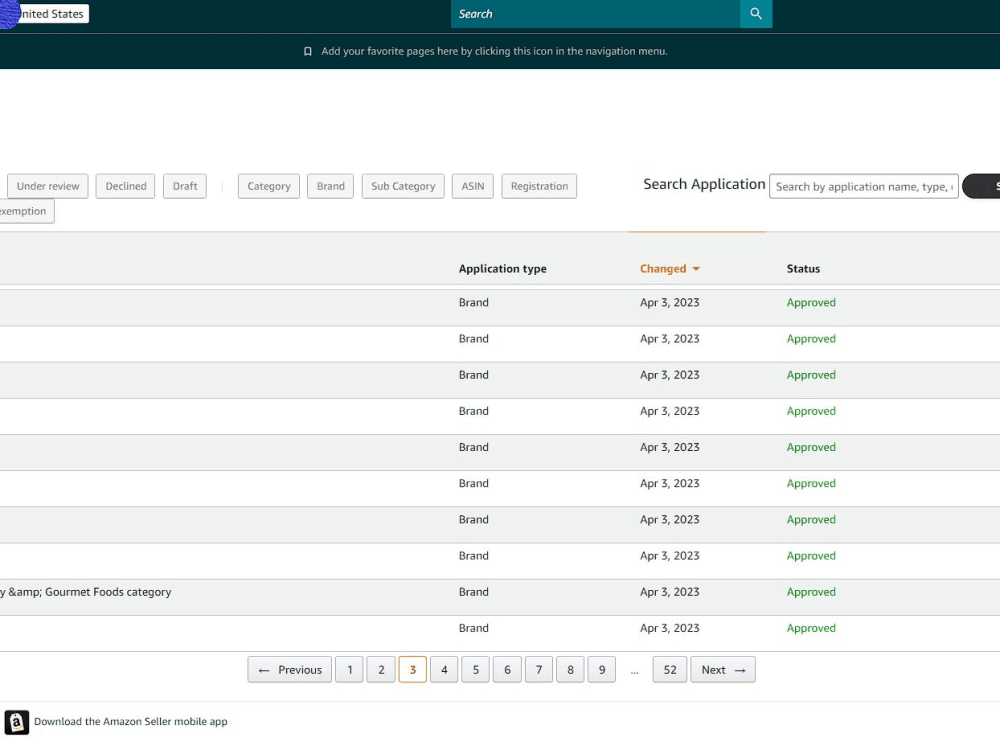Open the Amazon Seller app icon
This screenshot has height=750, width=1000.
pyautogui.click(x=17, y=722)
